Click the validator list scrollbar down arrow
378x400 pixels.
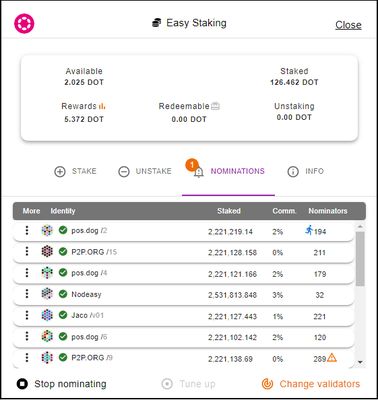click(360, 363)
